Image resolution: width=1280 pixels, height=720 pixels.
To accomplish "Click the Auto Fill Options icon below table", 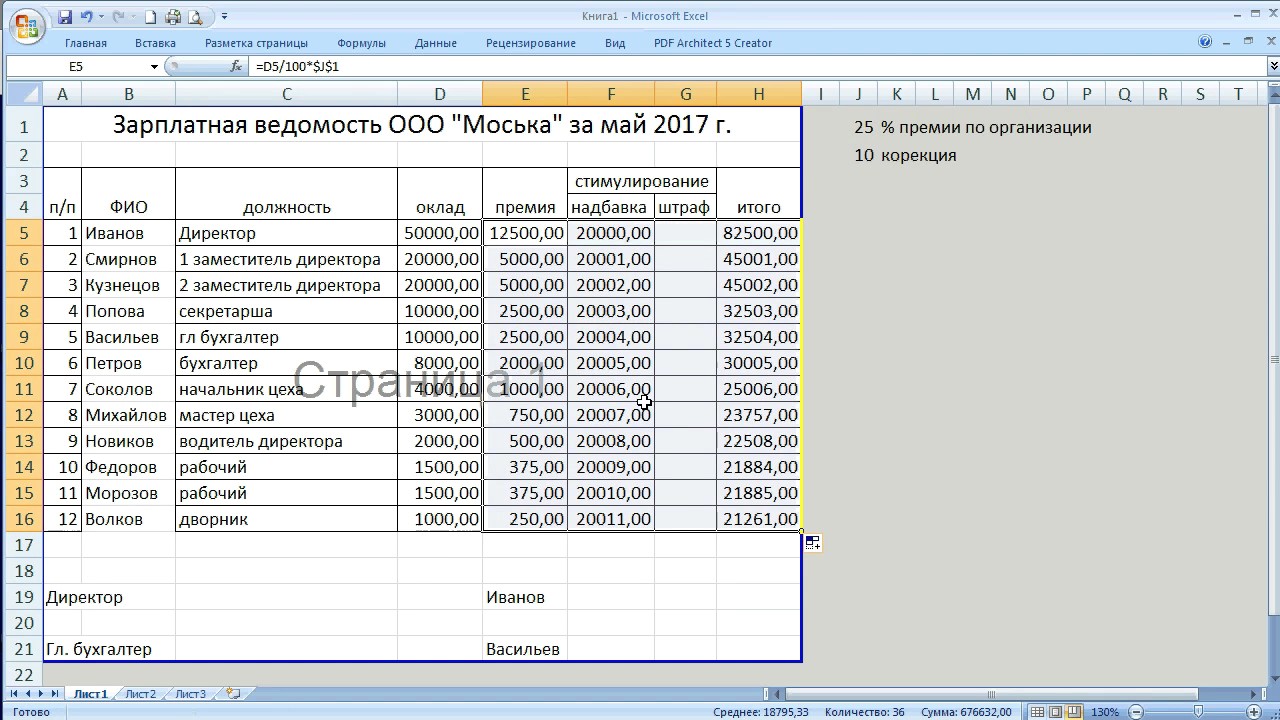I will 812,543.
